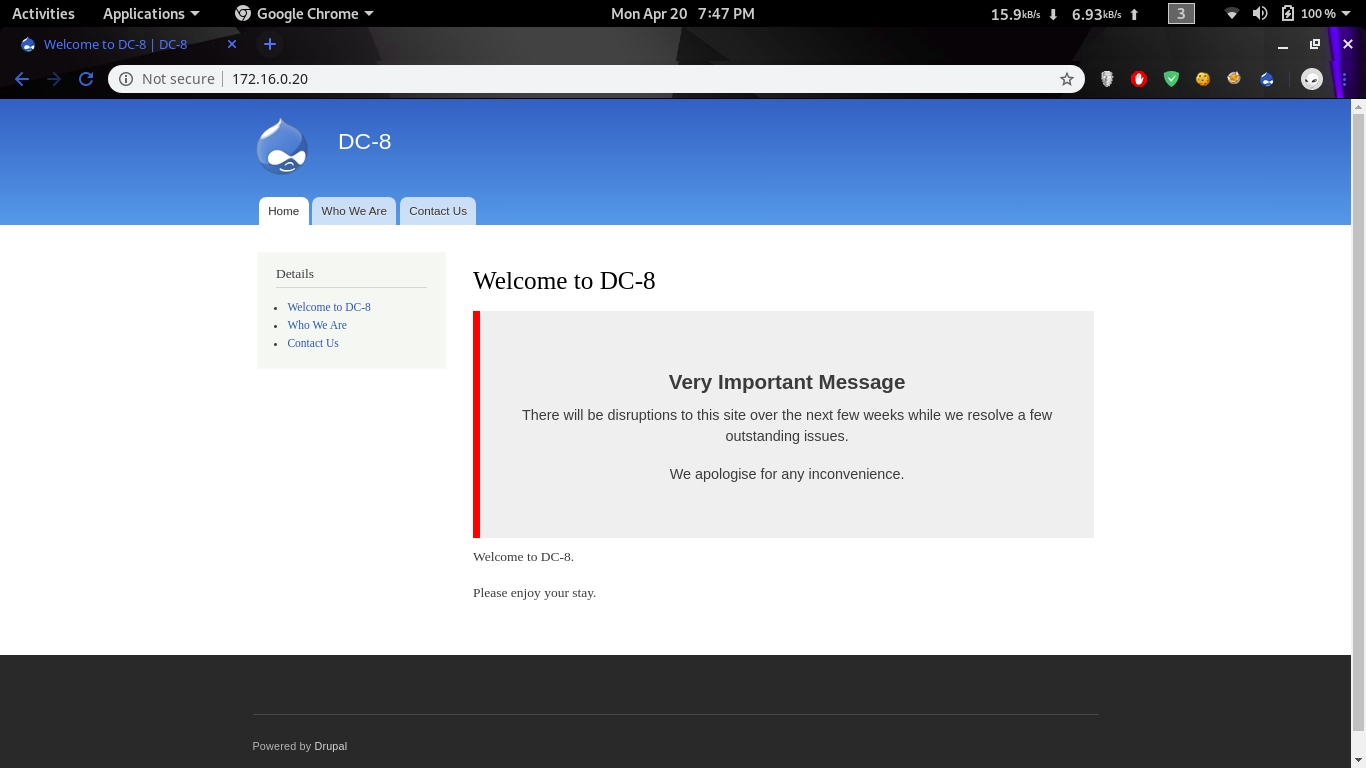Viewport: 1366px width, 768px height.
Task: Open Chrome's three-dot menu
Action: 1345,79
